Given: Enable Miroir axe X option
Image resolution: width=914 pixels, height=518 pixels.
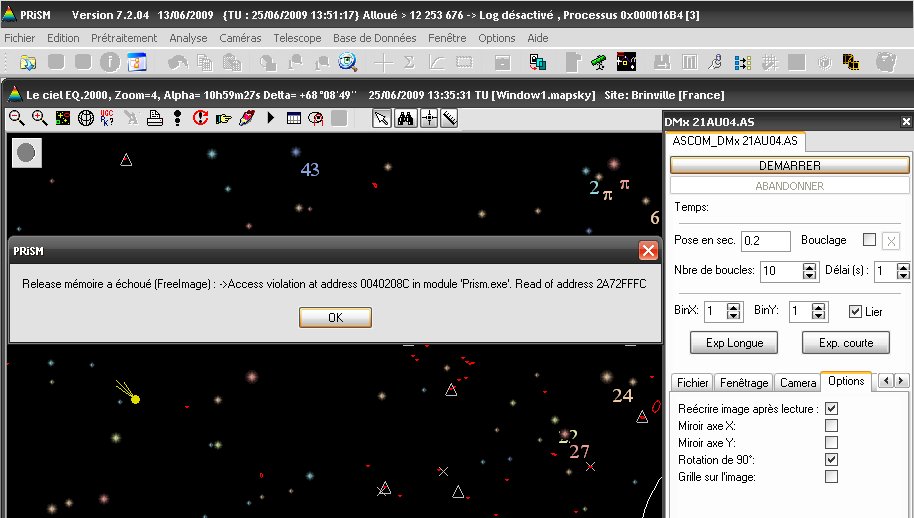Looking at the screenshot, I should point(831,426).
